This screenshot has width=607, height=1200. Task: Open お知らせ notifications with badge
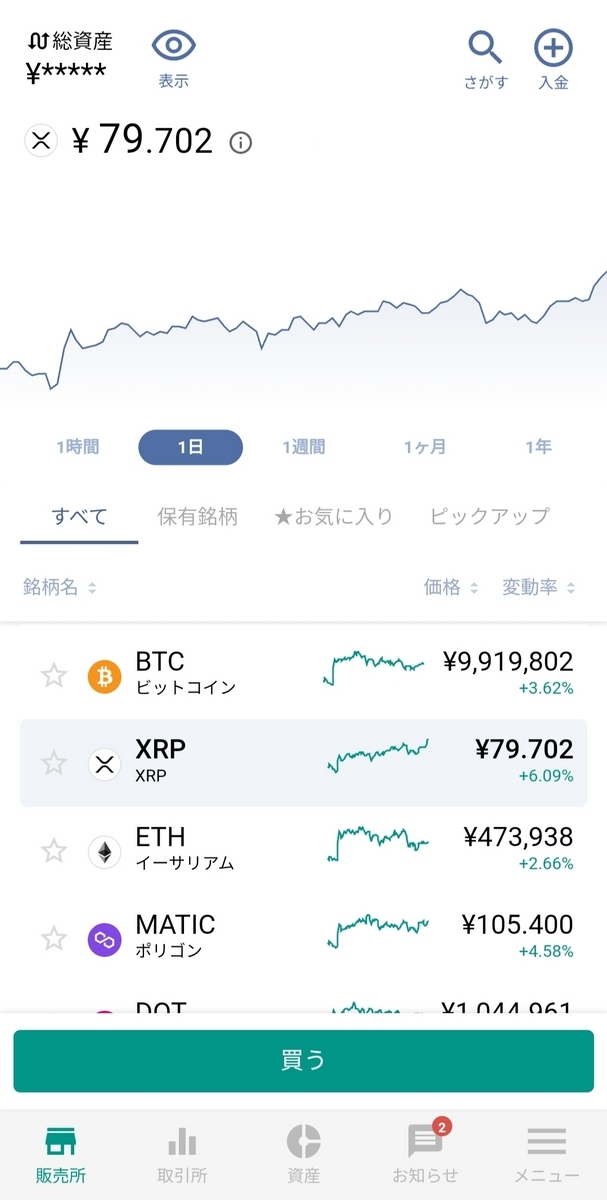click(x=425, y=1140)
